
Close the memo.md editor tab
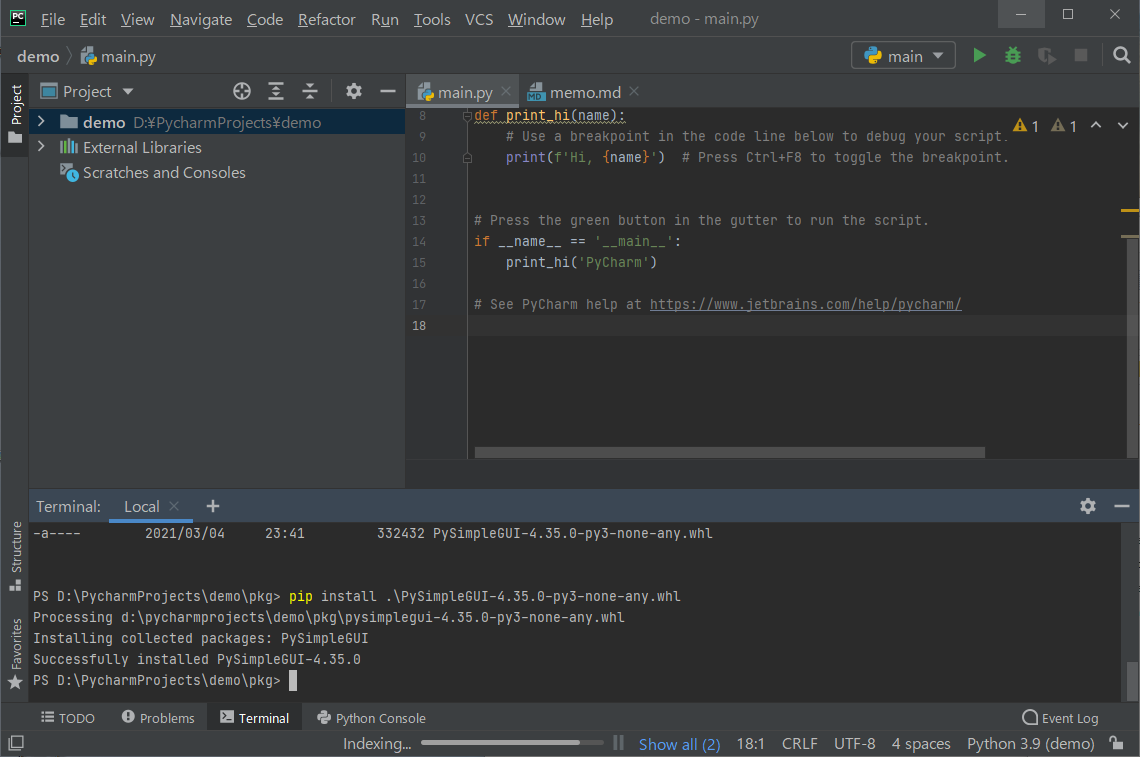tap(634, 91)
